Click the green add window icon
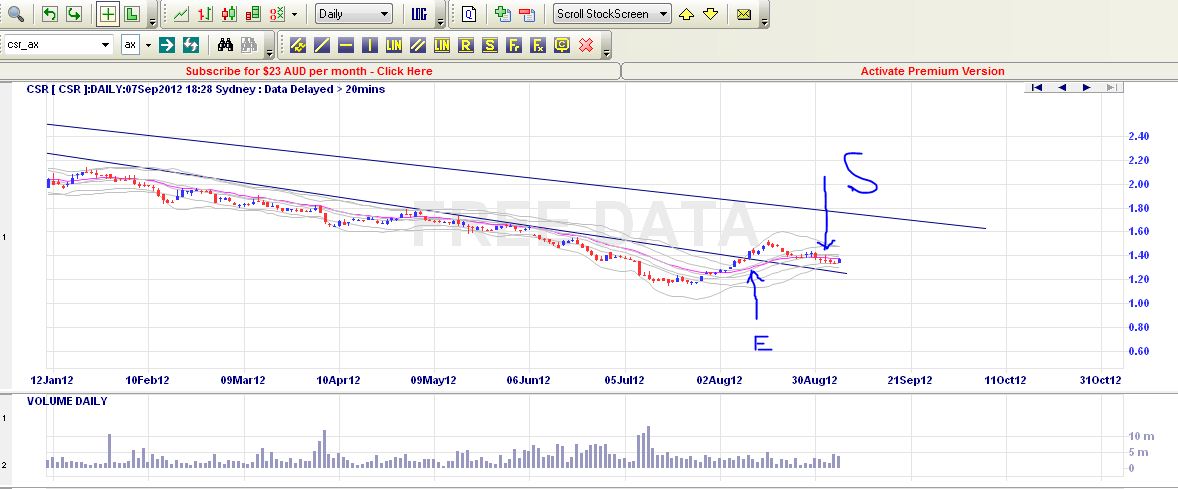Image resolution: width=1178 pixels, height=489 pixels. [x=503, y=14]
